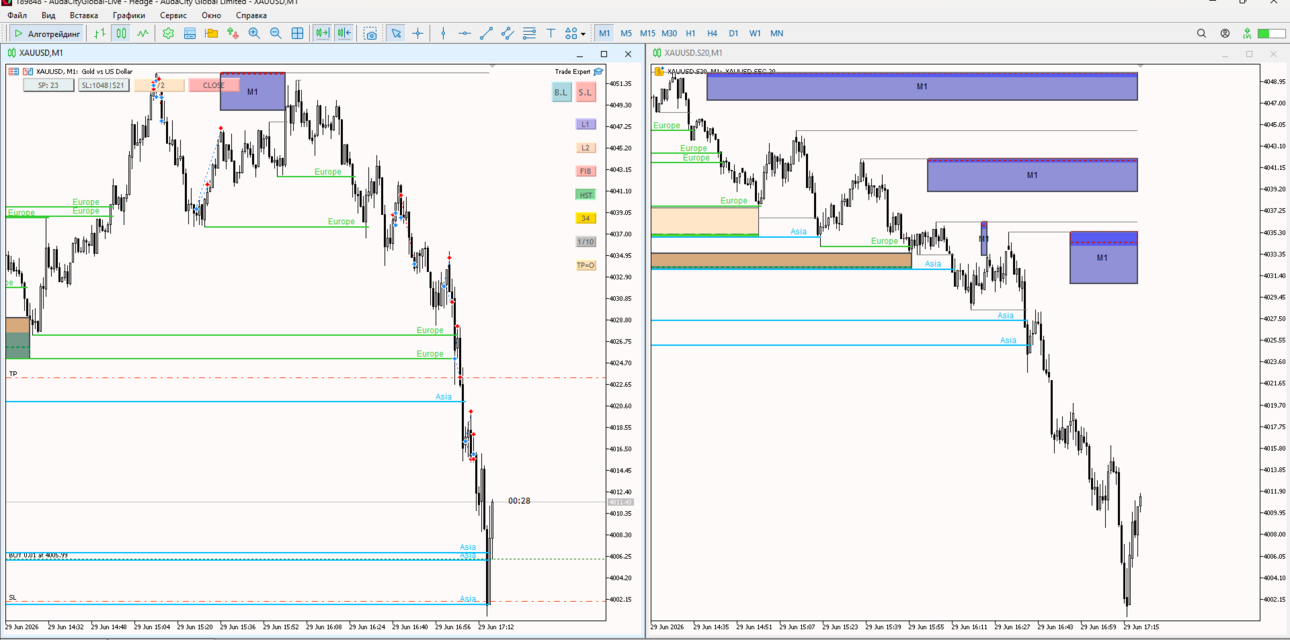The width and height of the screenshot is (1290, 640).
Task: Click the BUY 0.01 at 4005.99 trade label
Action: pos(38,555)
